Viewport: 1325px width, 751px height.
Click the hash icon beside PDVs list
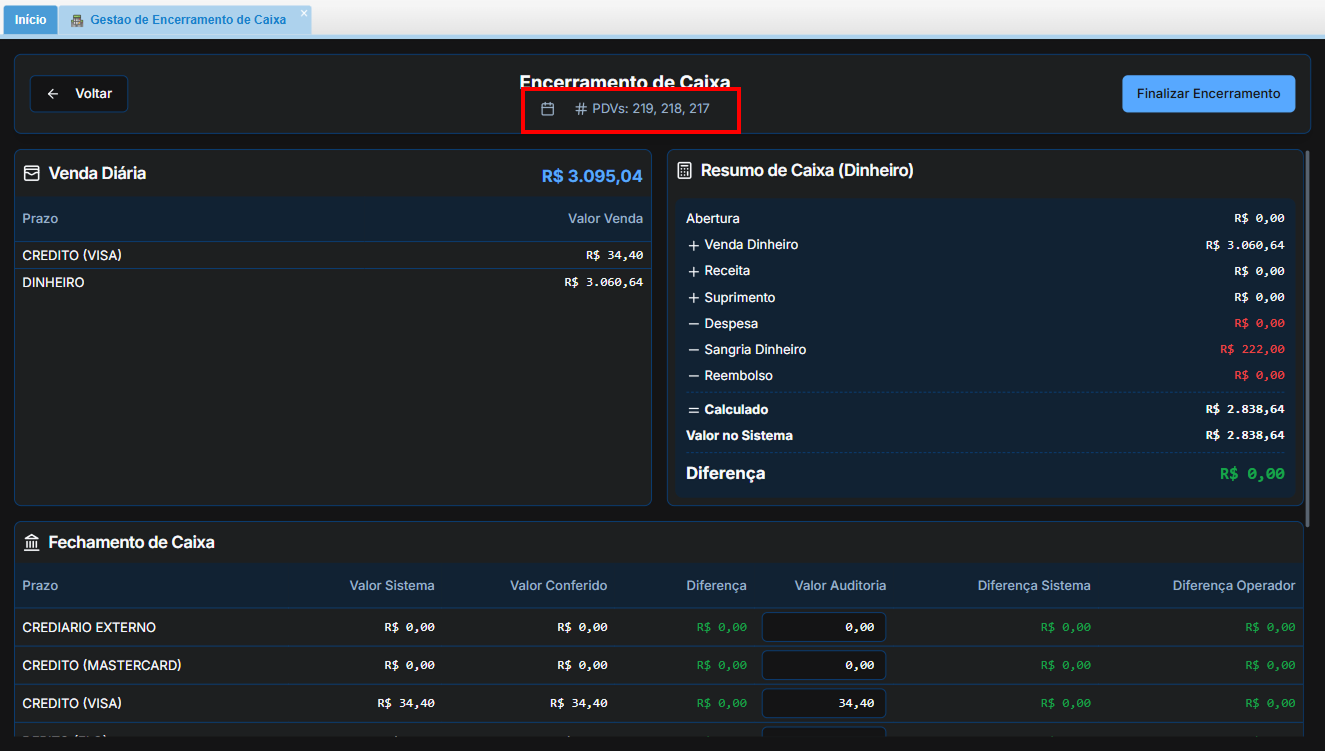tap(581, 108)
